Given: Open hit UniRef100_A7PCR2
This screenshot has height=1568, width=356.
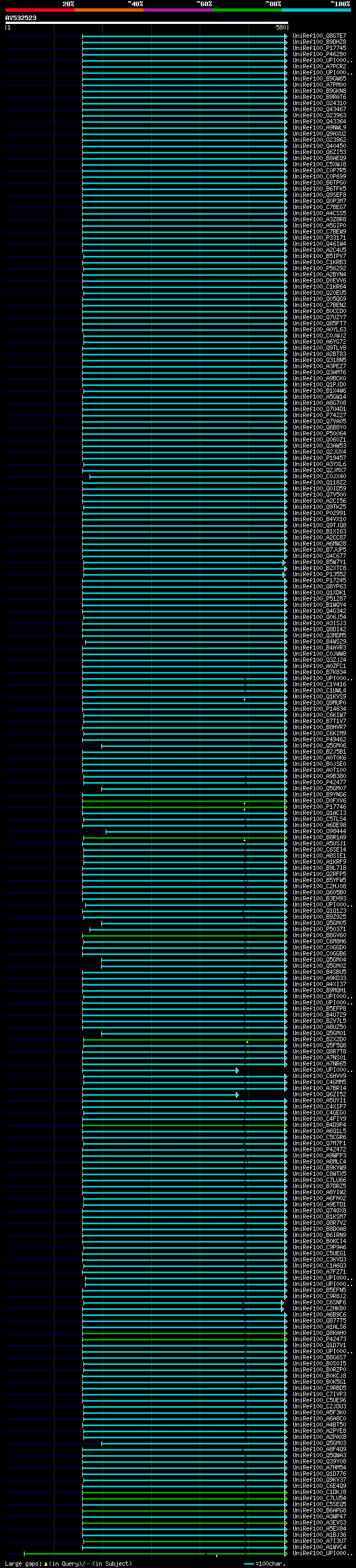Looking at the screenshot, I should [x=319, y=66].
